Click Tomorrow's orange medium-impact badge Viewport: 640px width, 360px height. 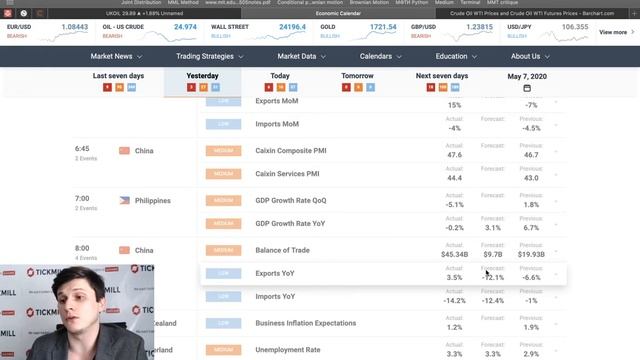click(358, 87)
